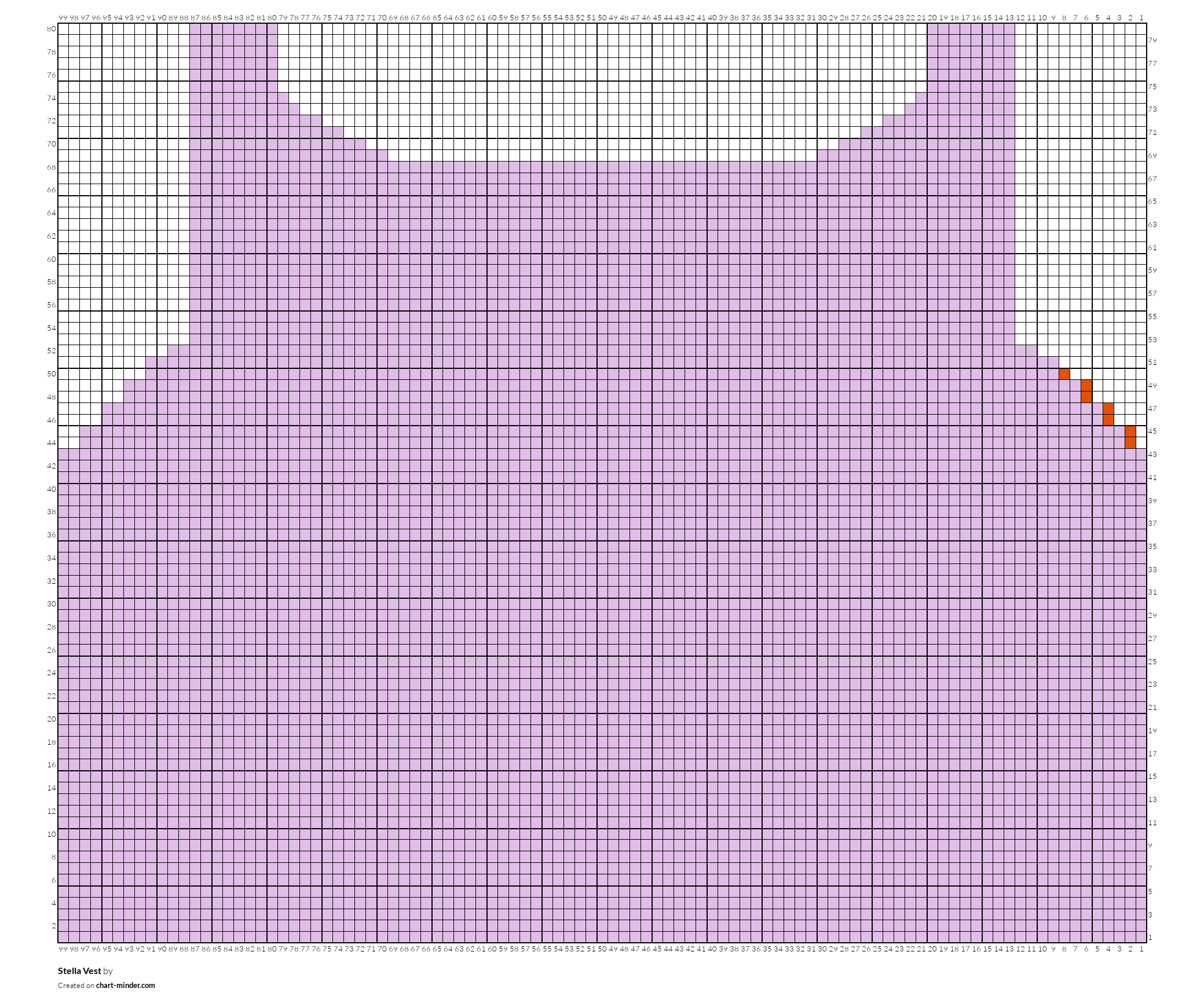Click row label 50 on the left edge
The height and width of the screenshot is (1003, 1204).
click(52, 374)
